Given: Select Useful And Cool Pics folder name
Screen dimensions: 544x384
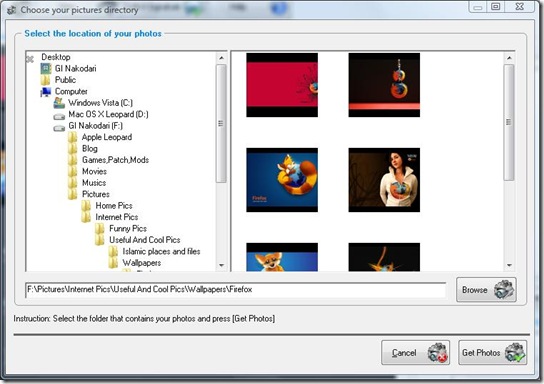Looking at the screenshot, I should point(145,240).
